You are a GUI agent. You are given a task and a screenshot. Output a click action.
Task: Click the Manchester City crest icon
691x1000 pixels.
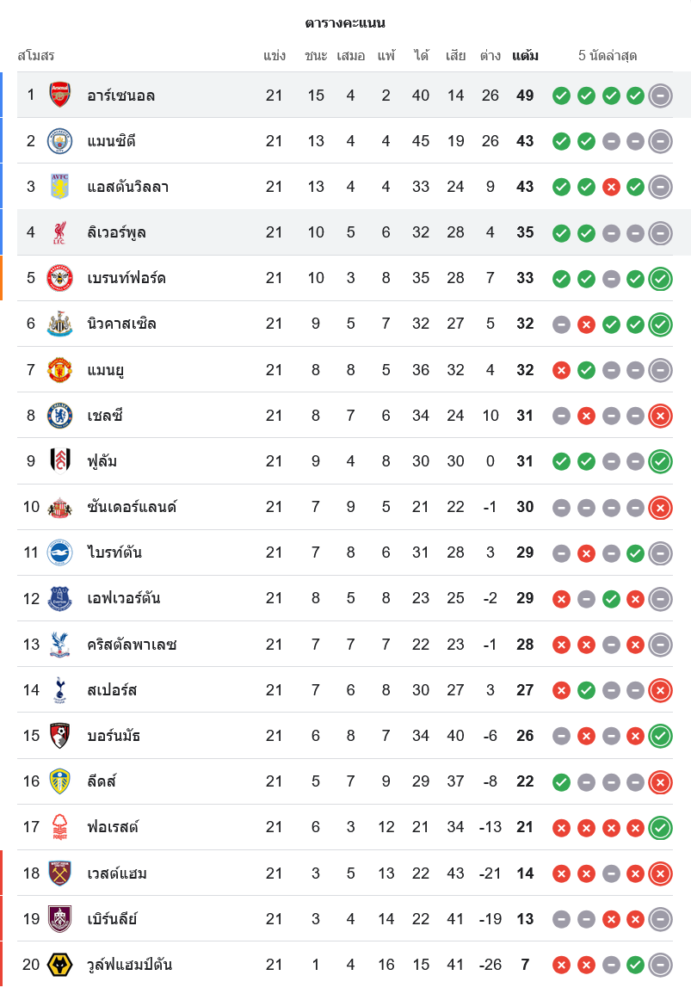[x=60, y=141]
